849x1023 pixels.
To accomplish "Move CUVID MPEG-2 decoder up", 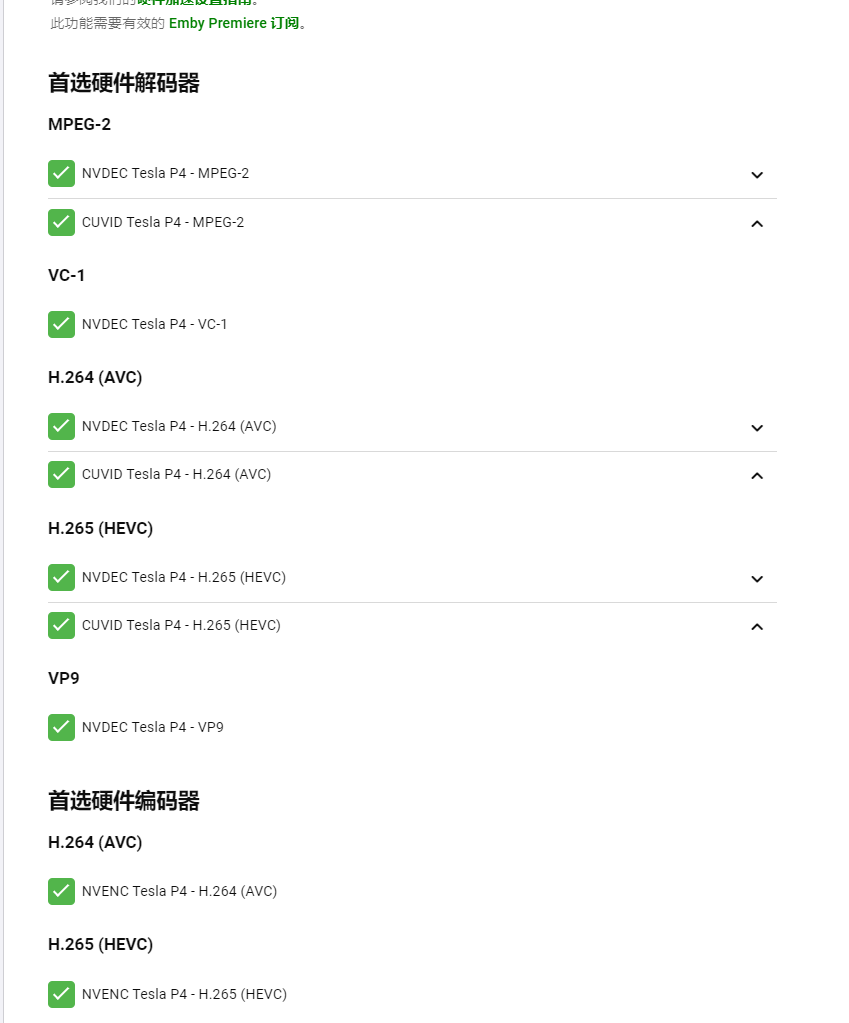I will pos(757,223).
